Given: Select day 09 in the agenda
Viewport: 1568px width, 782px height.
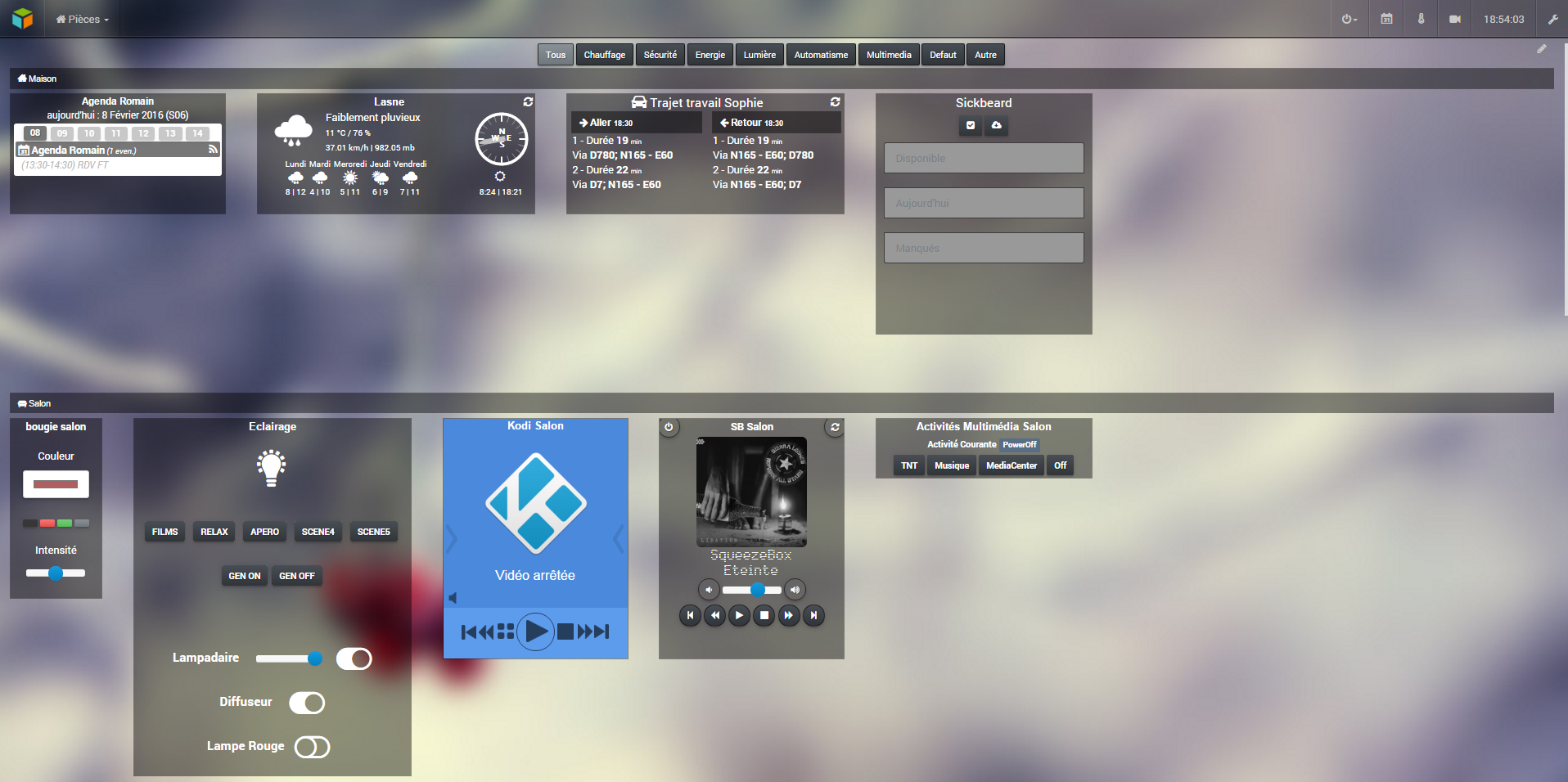Looking at the screenshot, I should [62, 133].
